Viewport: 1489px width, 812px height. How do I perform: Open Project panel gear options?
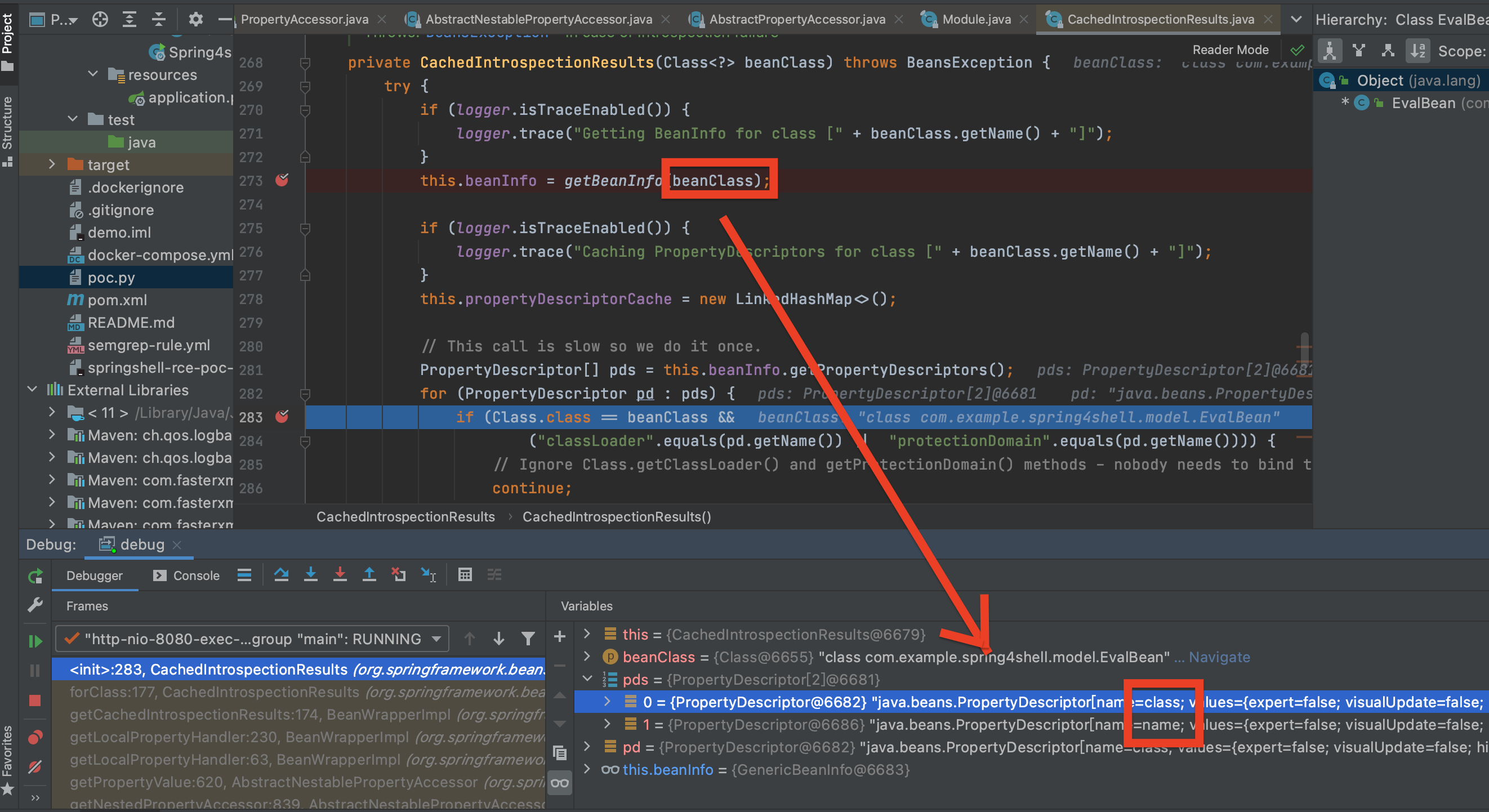[x=196, y=20]
